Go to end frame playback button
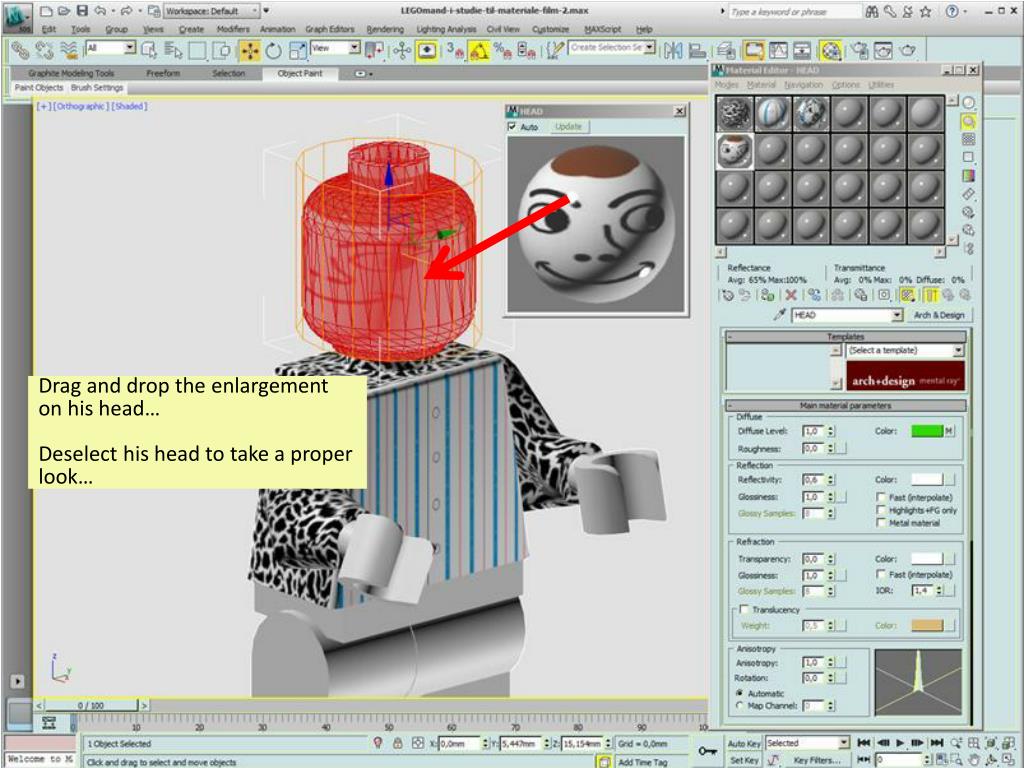Image resolution: width=1024 pixels, height=768 pixels. (x=936, y=743)
